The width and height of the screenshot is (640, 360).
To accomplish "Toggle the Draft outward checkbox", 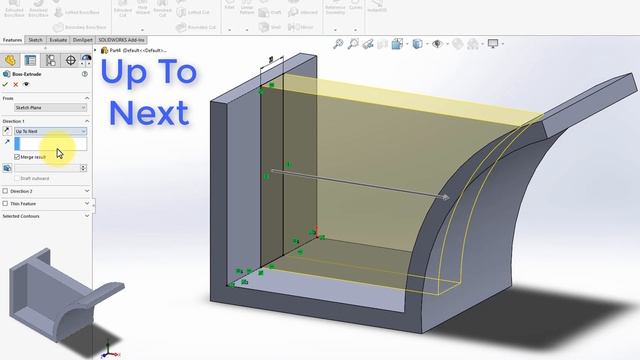I will pos(17,178).
